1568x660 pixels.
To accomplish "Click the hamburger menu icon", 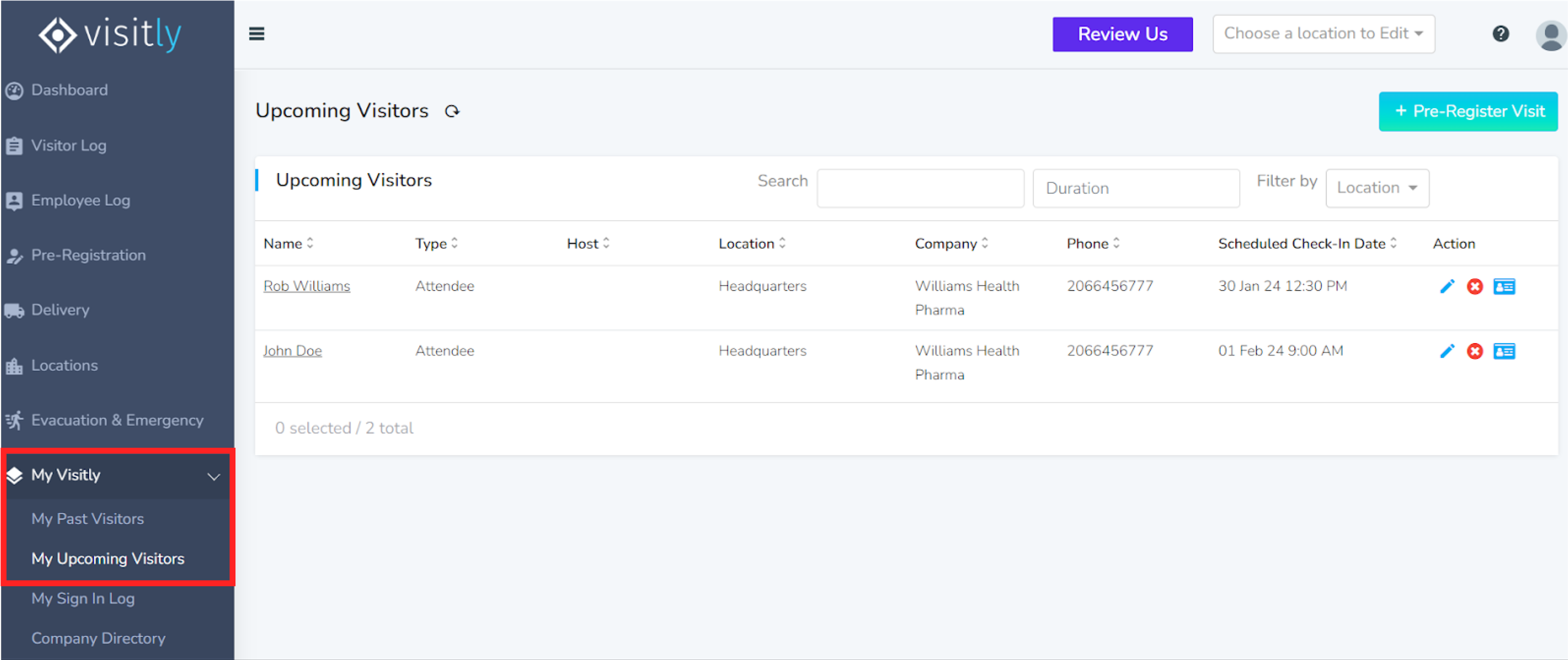I will [x=256, y=34].
